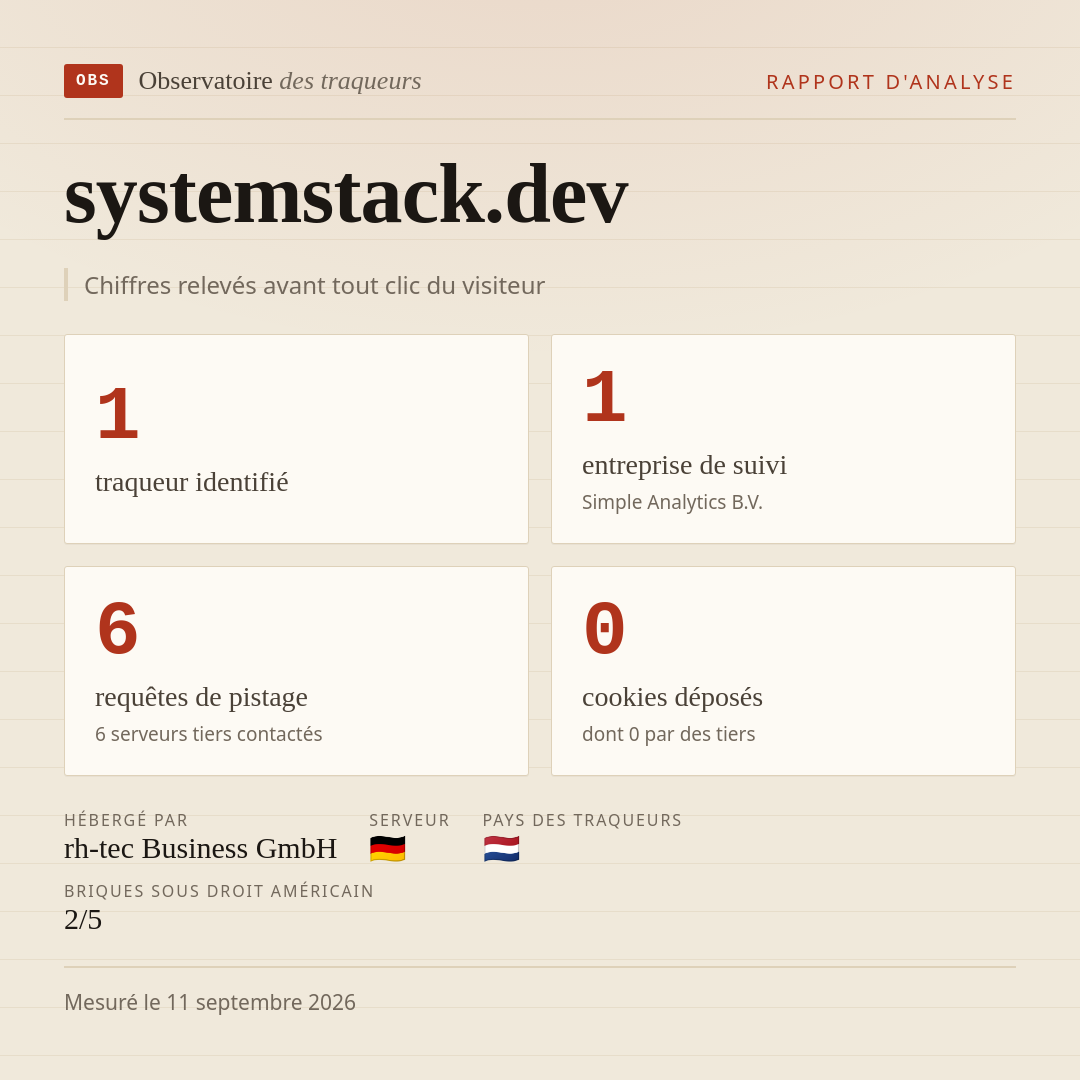Click the 'entreprise de suivi' label
1080x1080 pixels.
[684, 465]
